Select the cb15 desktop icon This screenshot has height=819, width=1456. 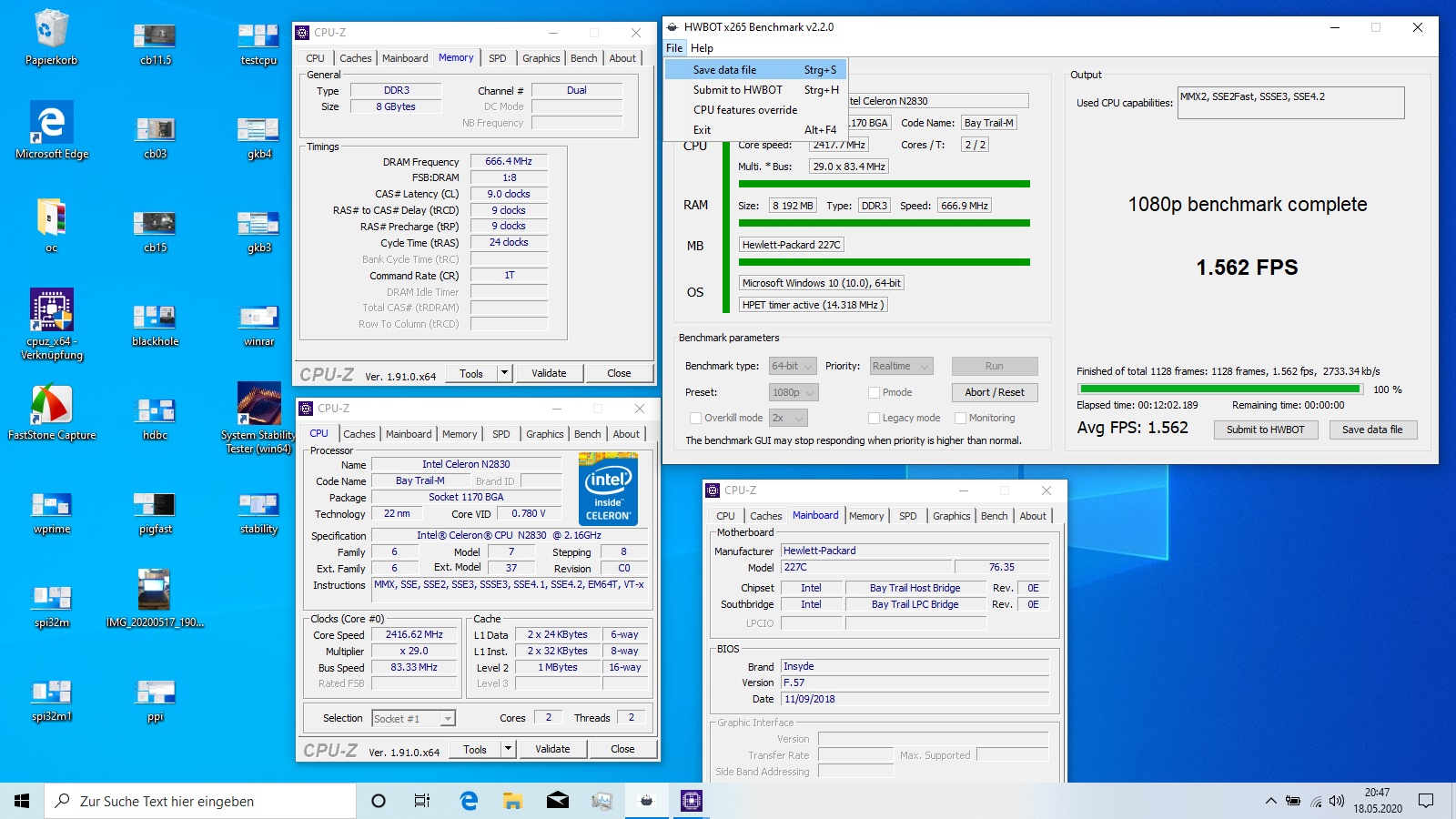[156, 231]
